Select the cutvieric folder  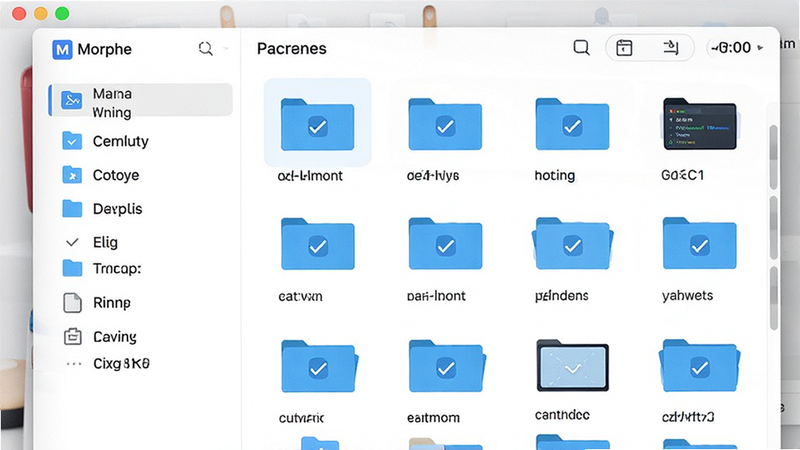click(319, 366)
